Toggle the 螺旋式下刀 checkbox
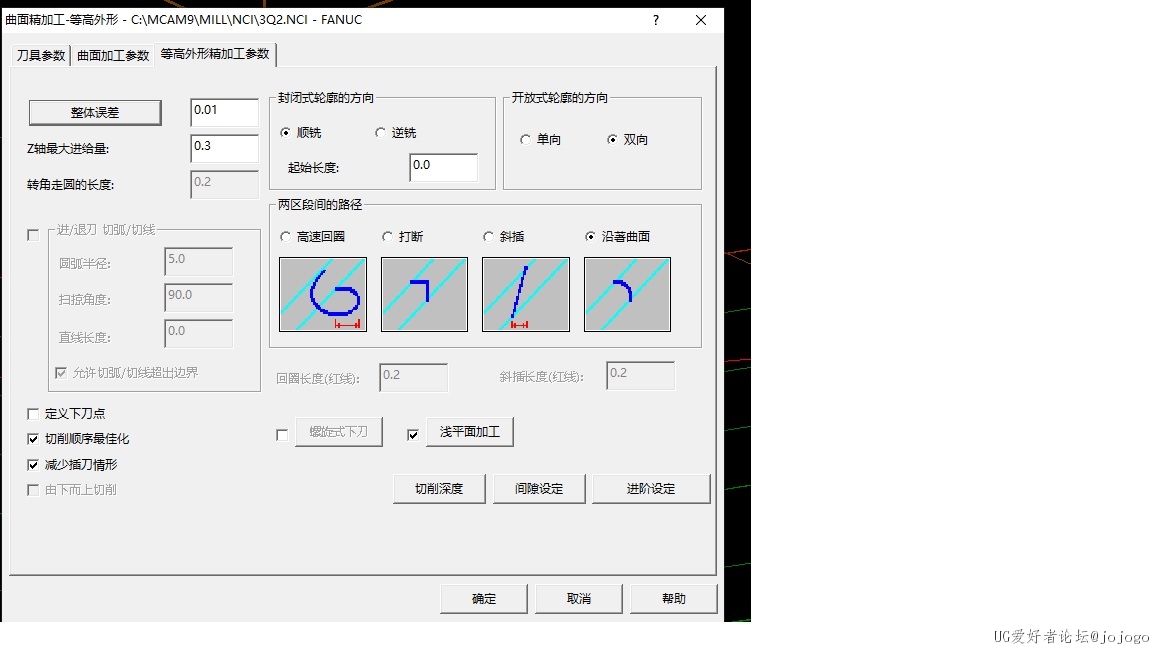Viewport: 1152px width, 648px height. pyautogui.click(x=282, y=435)
